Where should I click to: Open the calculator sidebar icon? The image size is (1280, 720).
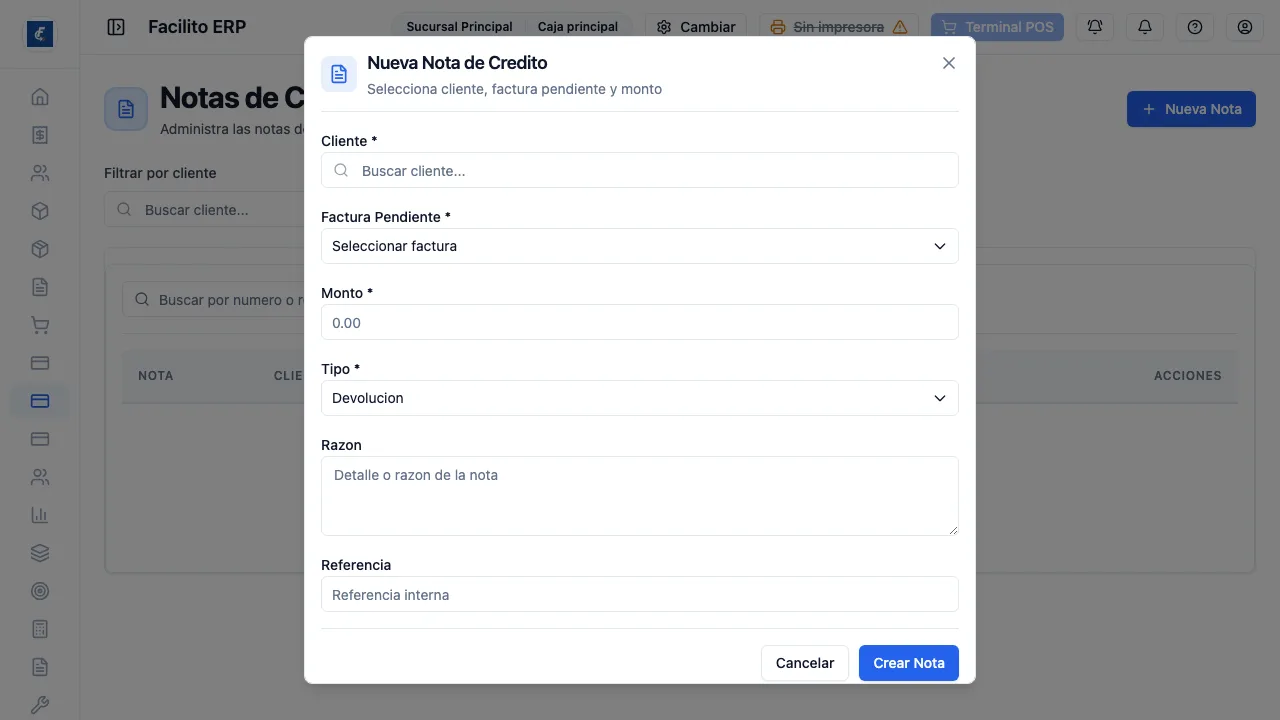coord(40,629)
